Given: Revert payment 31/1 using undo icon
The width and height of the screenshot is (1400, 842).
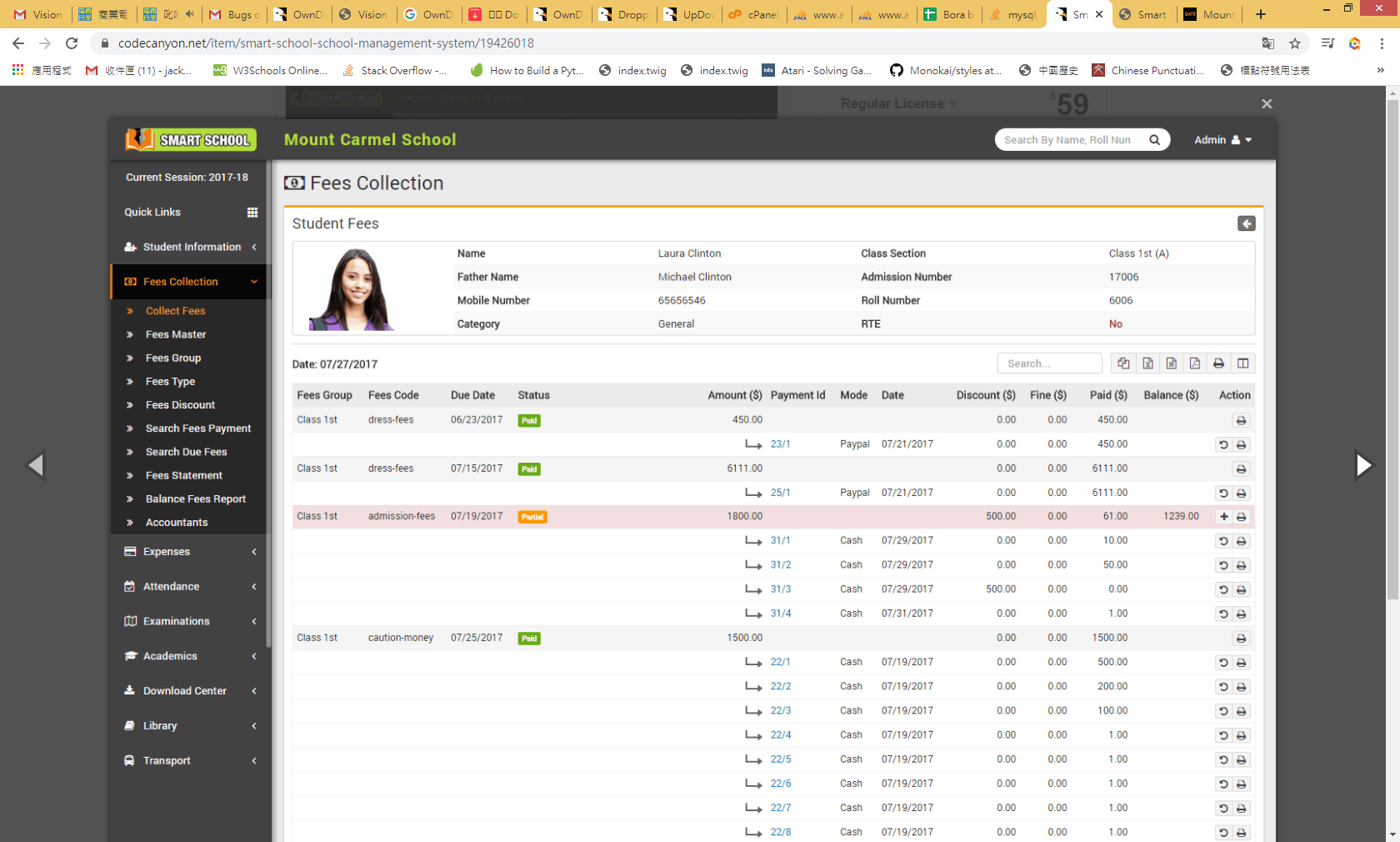Looking at the screenshot, I should click(1223, 541).
